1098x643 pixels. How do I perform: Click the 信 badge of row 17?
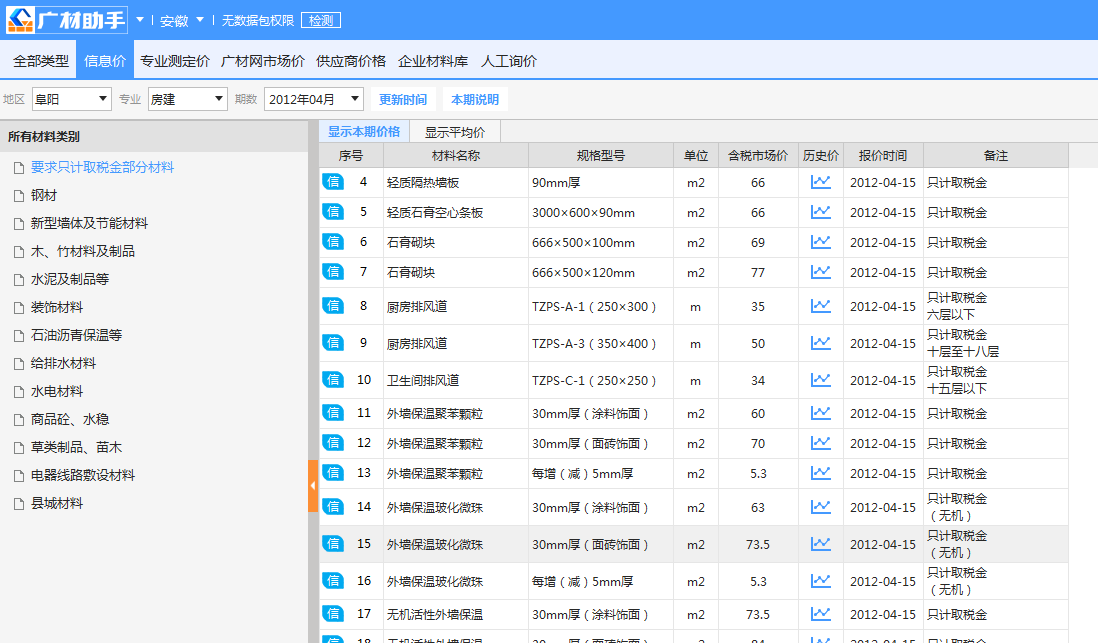(x=333, y=614)
